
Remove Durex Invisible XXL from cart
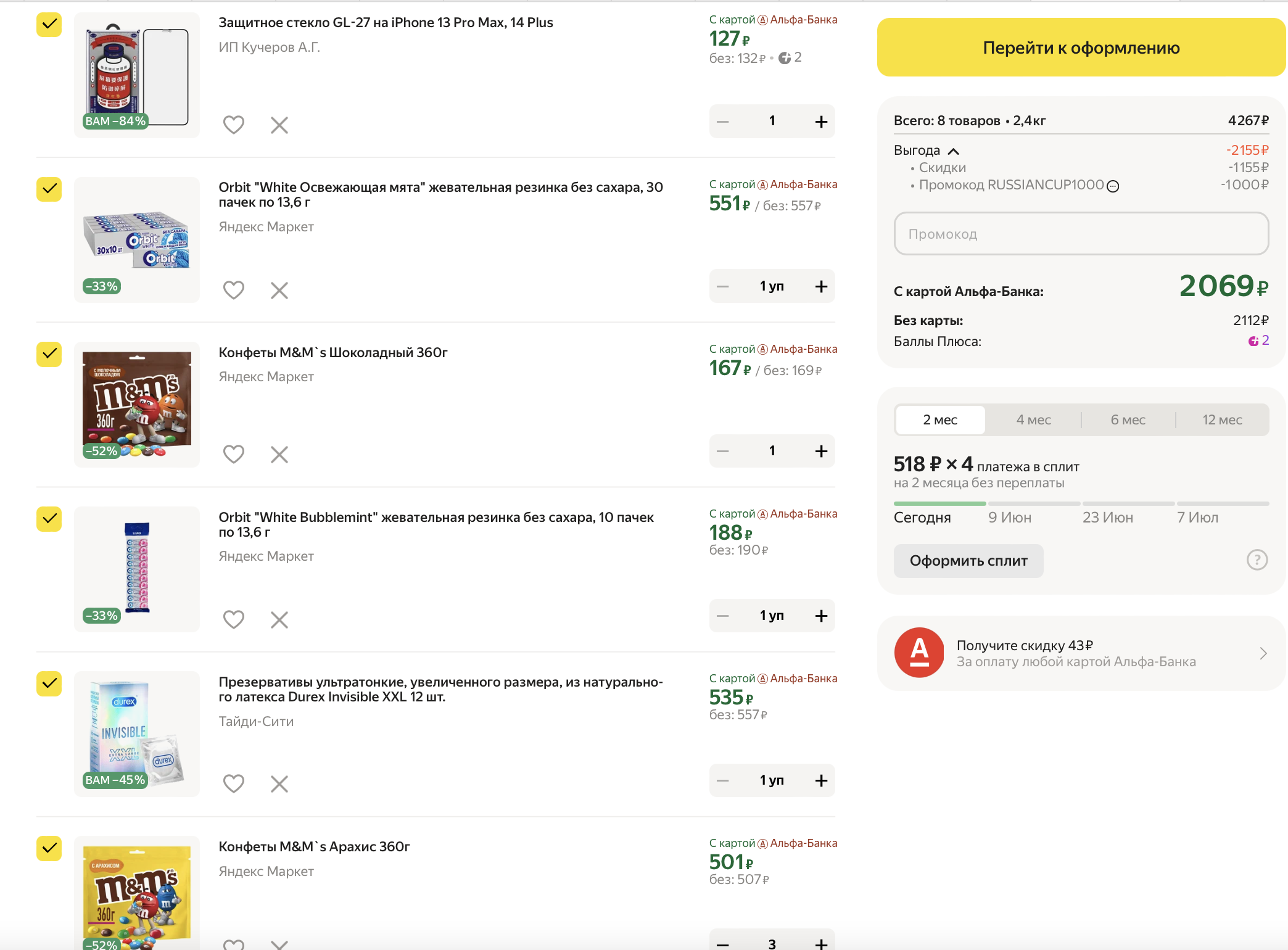click(x=279, y=784)
